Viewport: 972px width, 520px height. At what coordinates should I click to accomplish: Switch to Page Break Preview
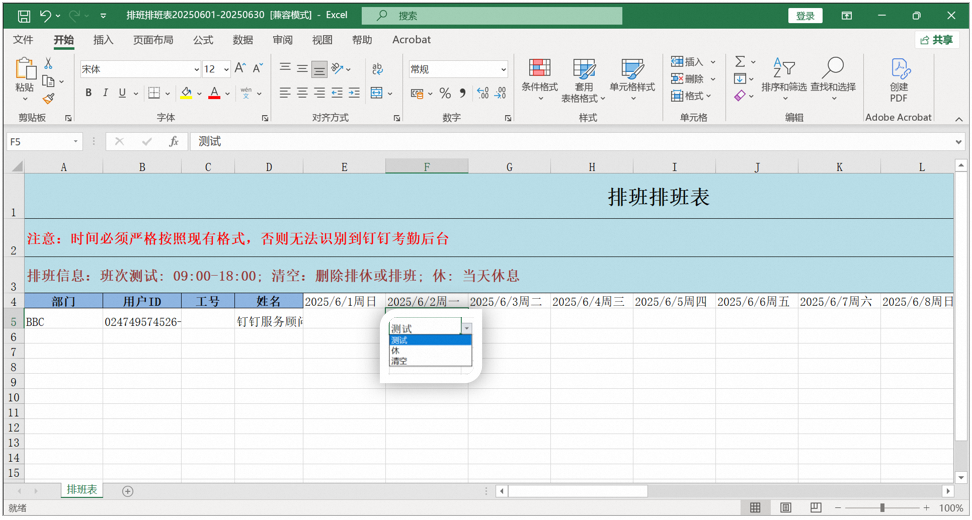click(816, 508)
